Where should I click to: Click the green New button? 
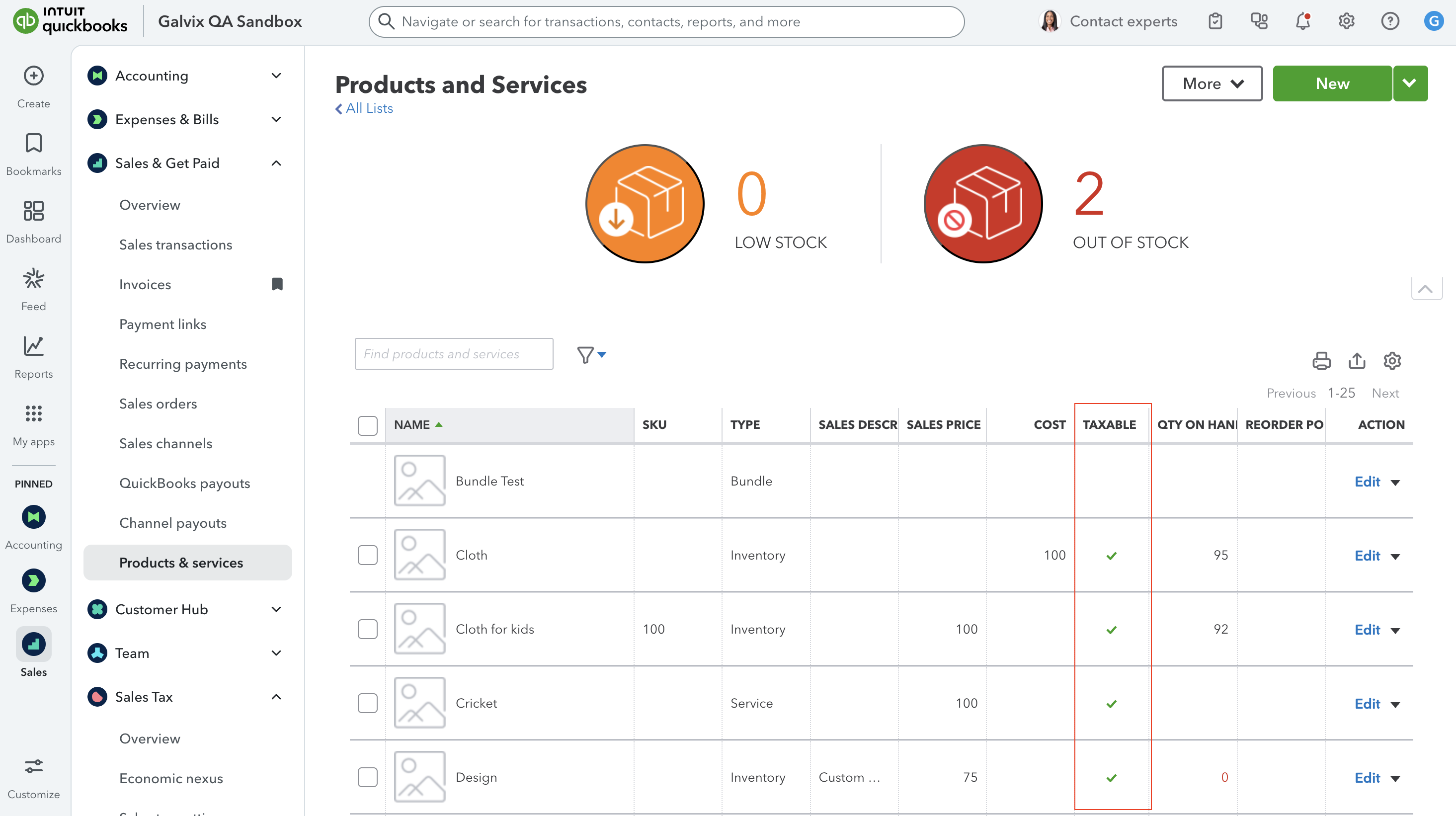1332,83
